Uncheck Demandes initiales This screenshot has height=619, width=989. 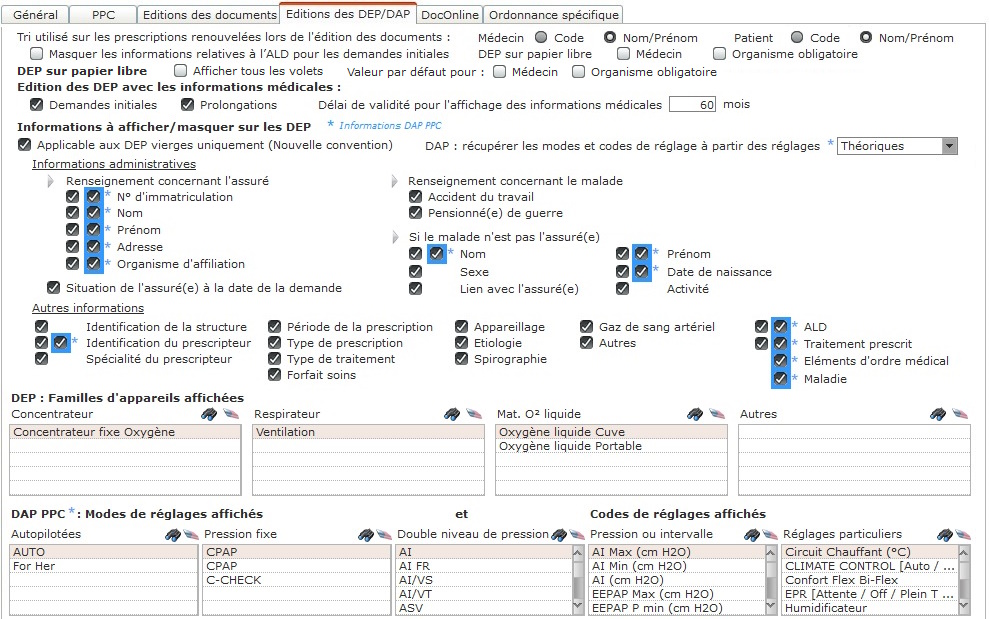pyautogui.click(x=37, y=104)
